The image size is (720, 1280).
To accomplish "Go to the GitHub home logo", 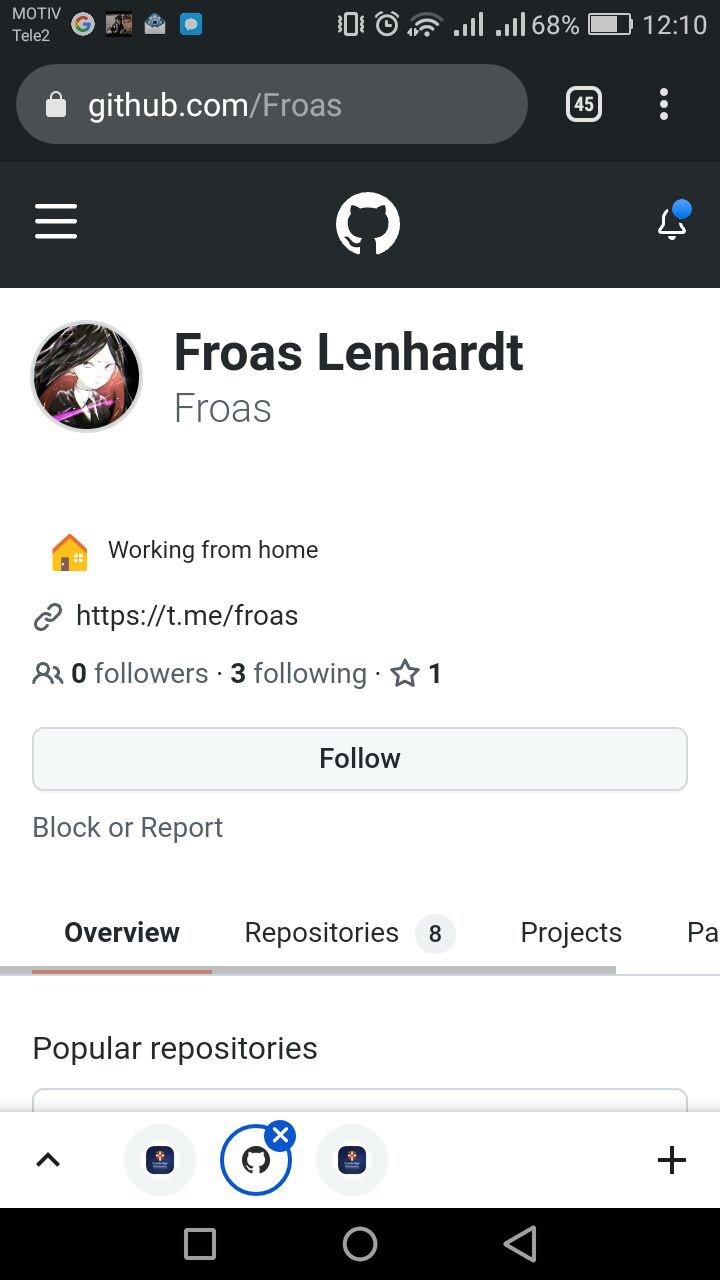I will pyautogui.click(x=367, y=224).
